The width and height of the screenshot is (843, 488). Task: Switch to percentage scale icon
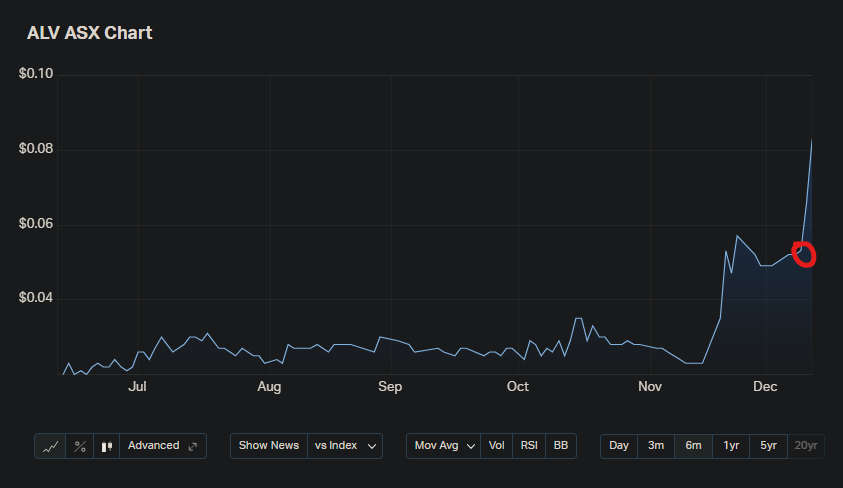click(80, 446)
